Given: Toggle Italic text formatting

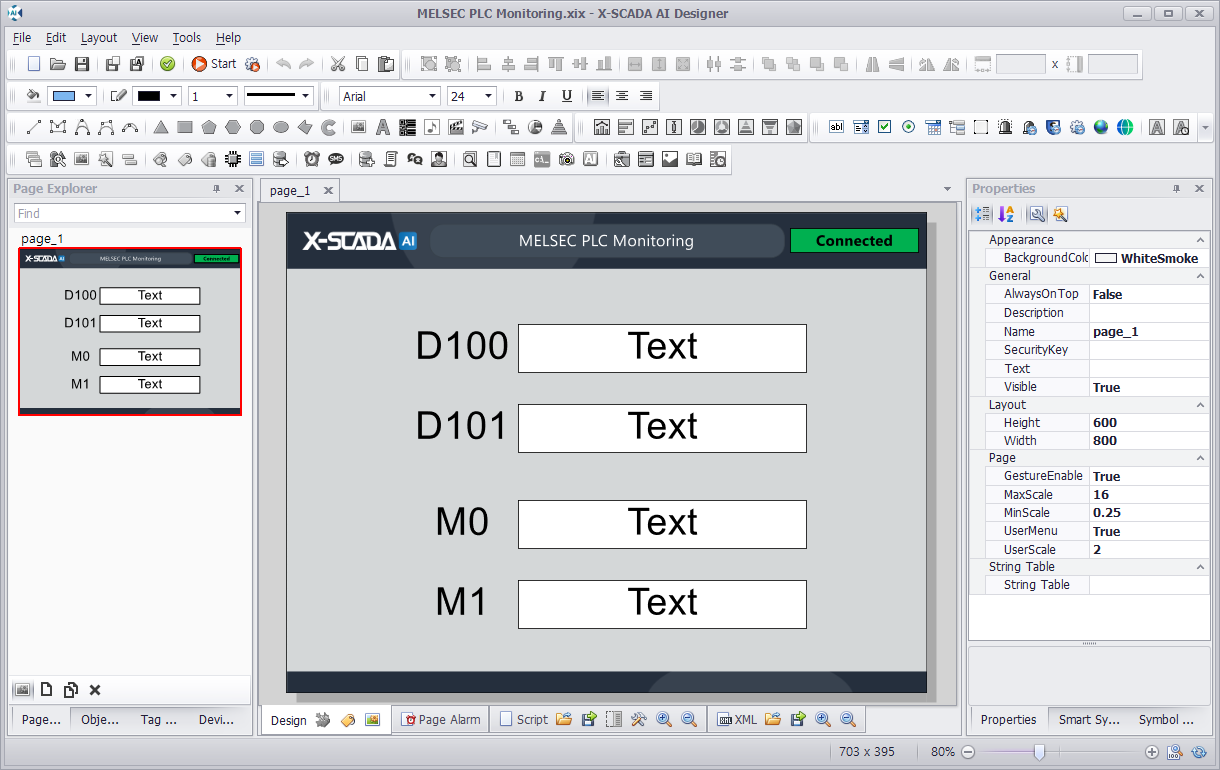Looking at the screenshot, I should 542,96.
